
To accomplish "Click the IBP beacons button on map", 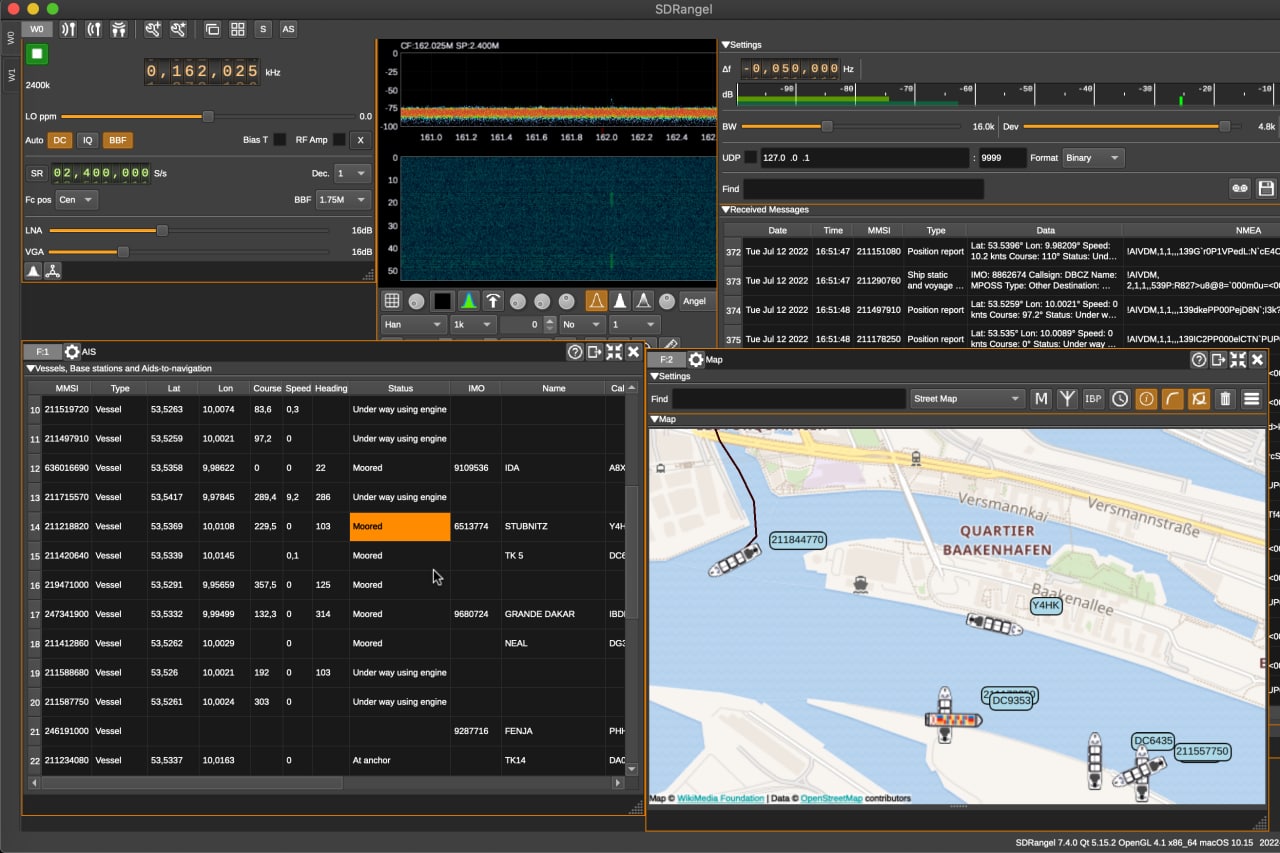I will click(1093, 399).
